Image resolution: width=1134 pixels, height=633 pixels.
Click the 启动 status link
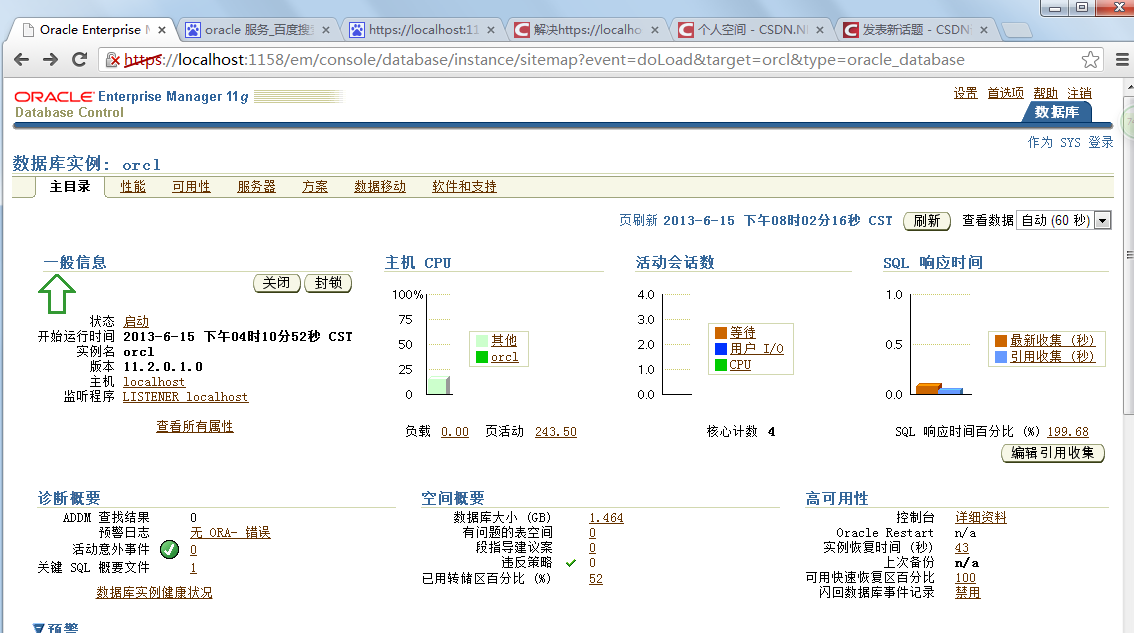(136, 321)
